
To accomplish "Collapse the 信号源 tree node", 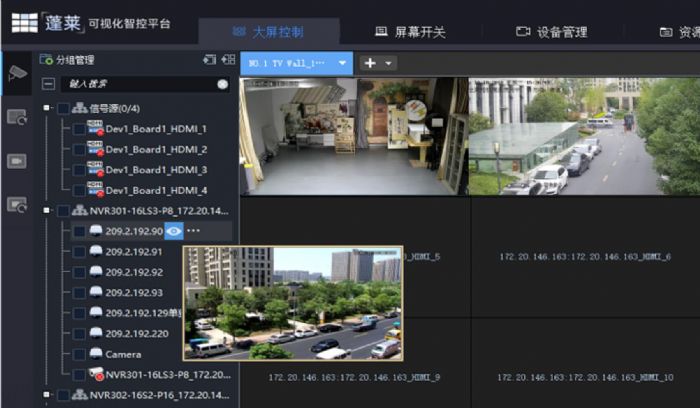I will click(46, 108).
